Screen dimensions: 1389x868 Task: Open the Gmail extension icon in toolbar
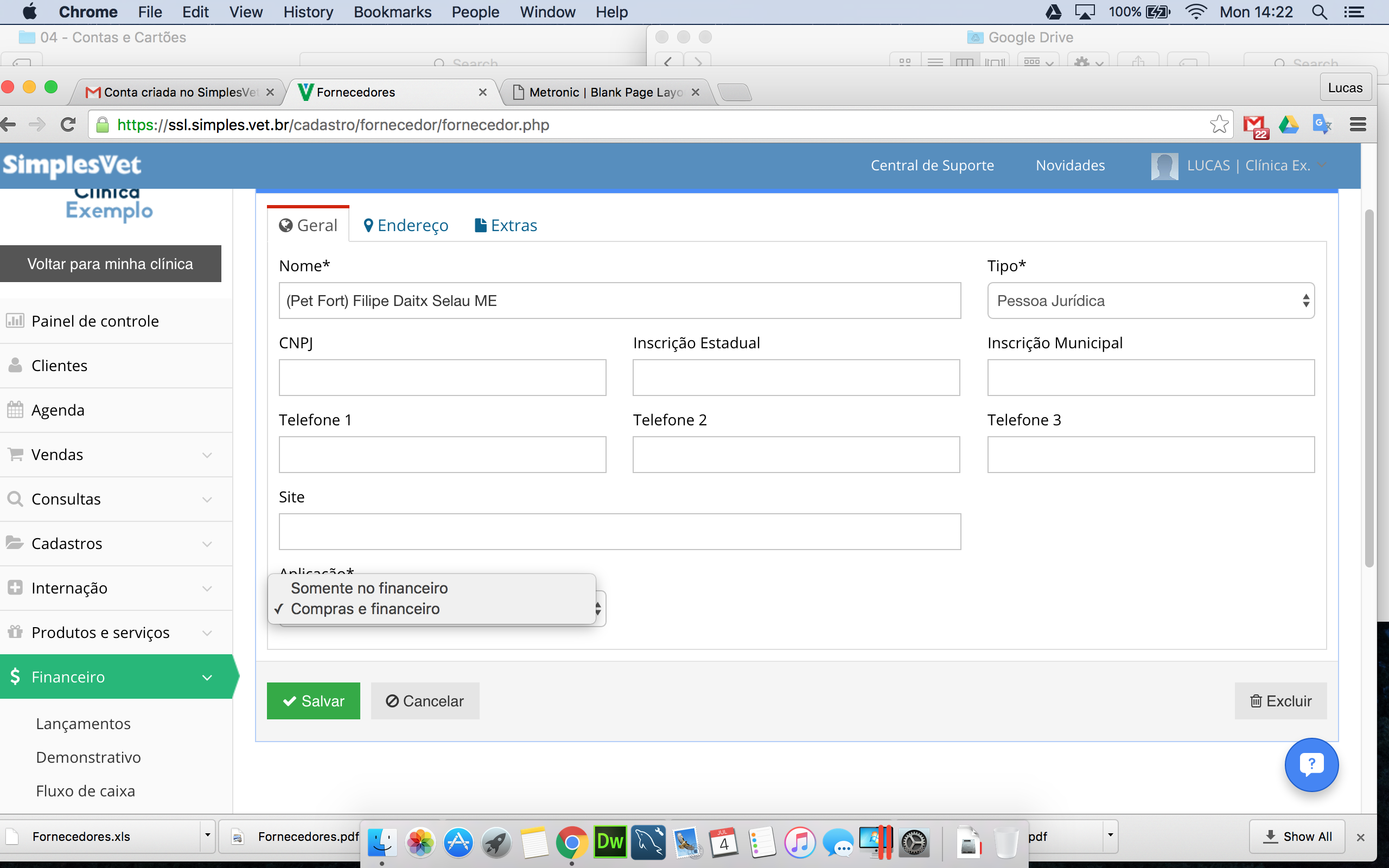pyautogui.click(x=1254, y=126)
